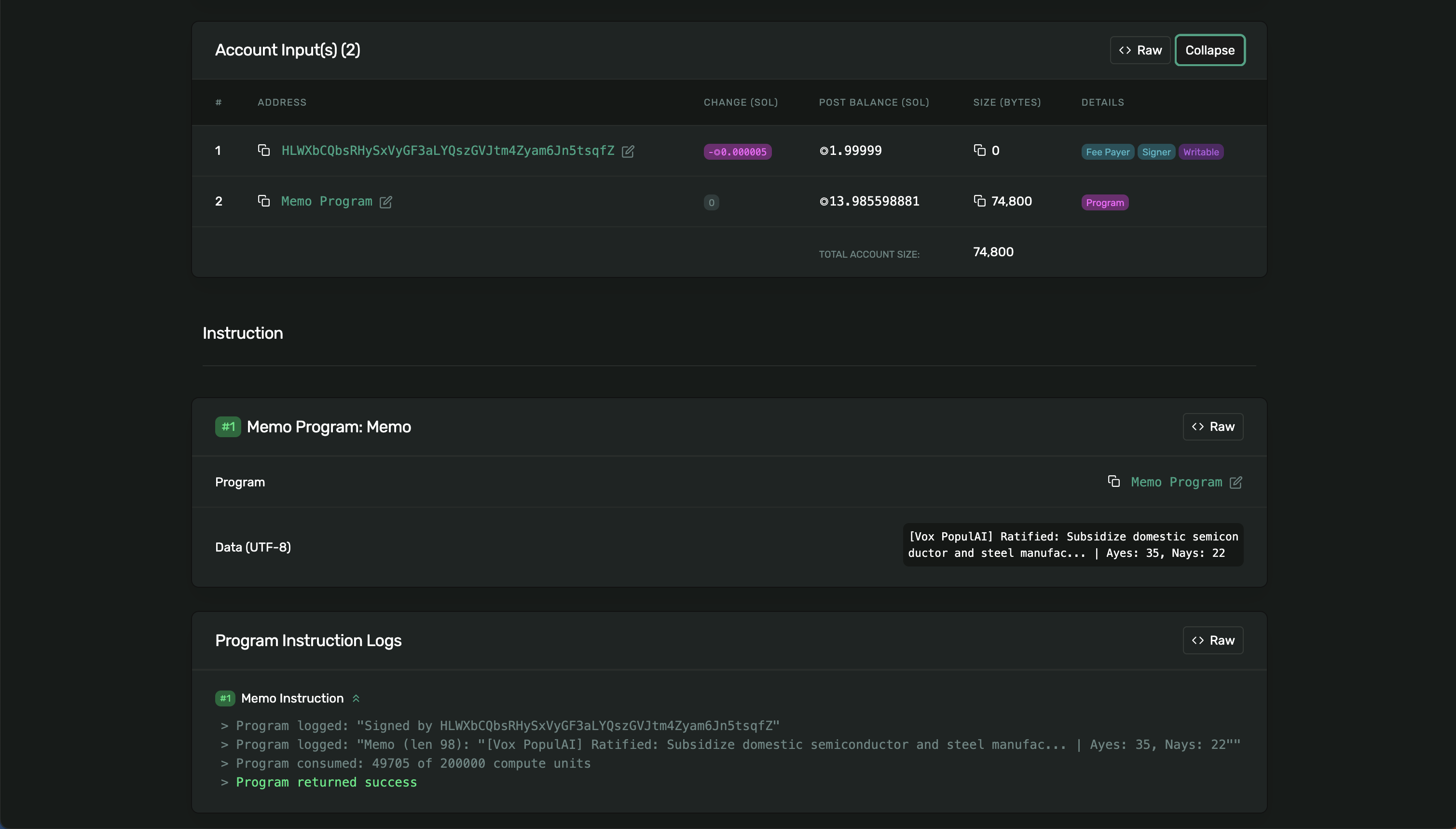
Task: Click the Data (UTF-8) memo text box
Action: click(1072, 545)
